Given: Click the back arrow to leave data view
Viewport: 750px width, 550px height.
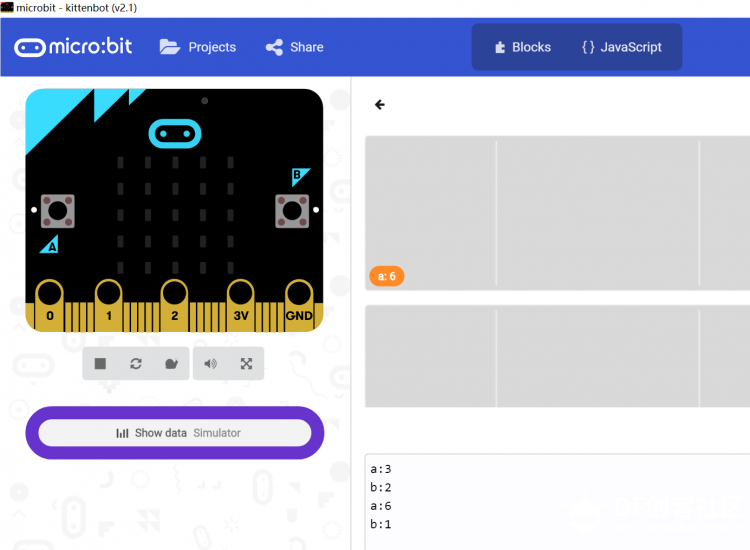Looking at the screenshot, I should tap(380, 105).
